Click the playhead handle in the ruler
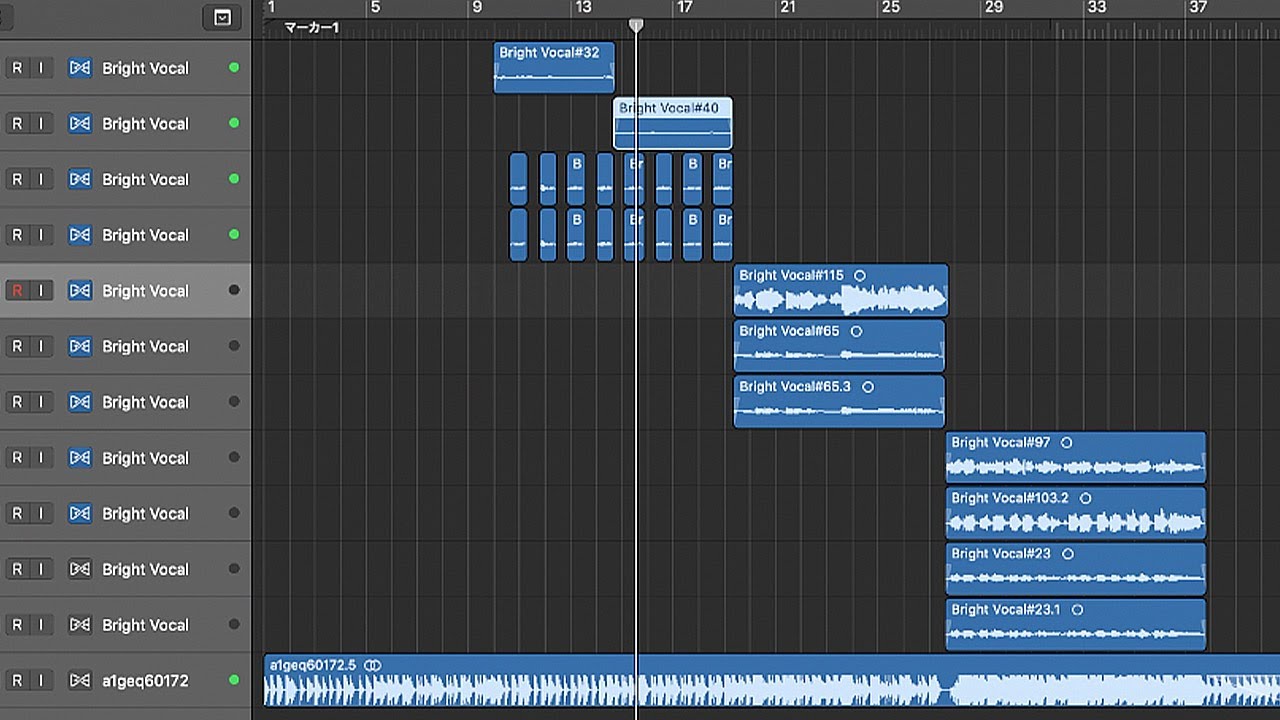This screenshot has width=1280, height=720. [636, 25]
